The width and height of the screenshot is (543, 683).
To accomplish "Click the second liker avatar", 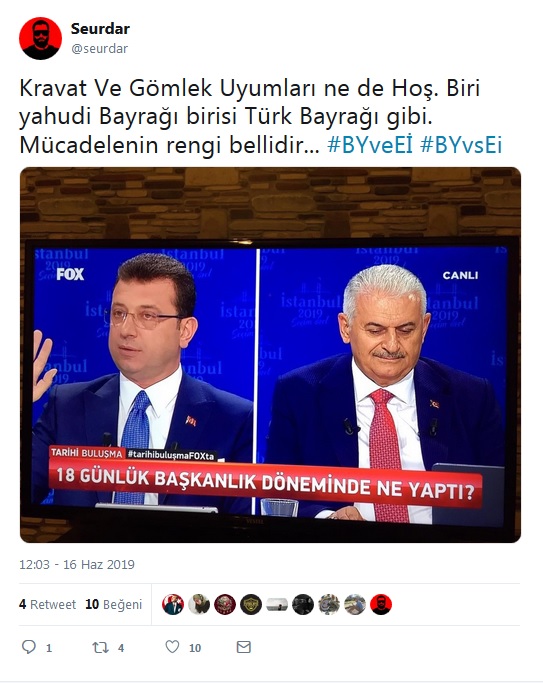I will coord(199,605).
